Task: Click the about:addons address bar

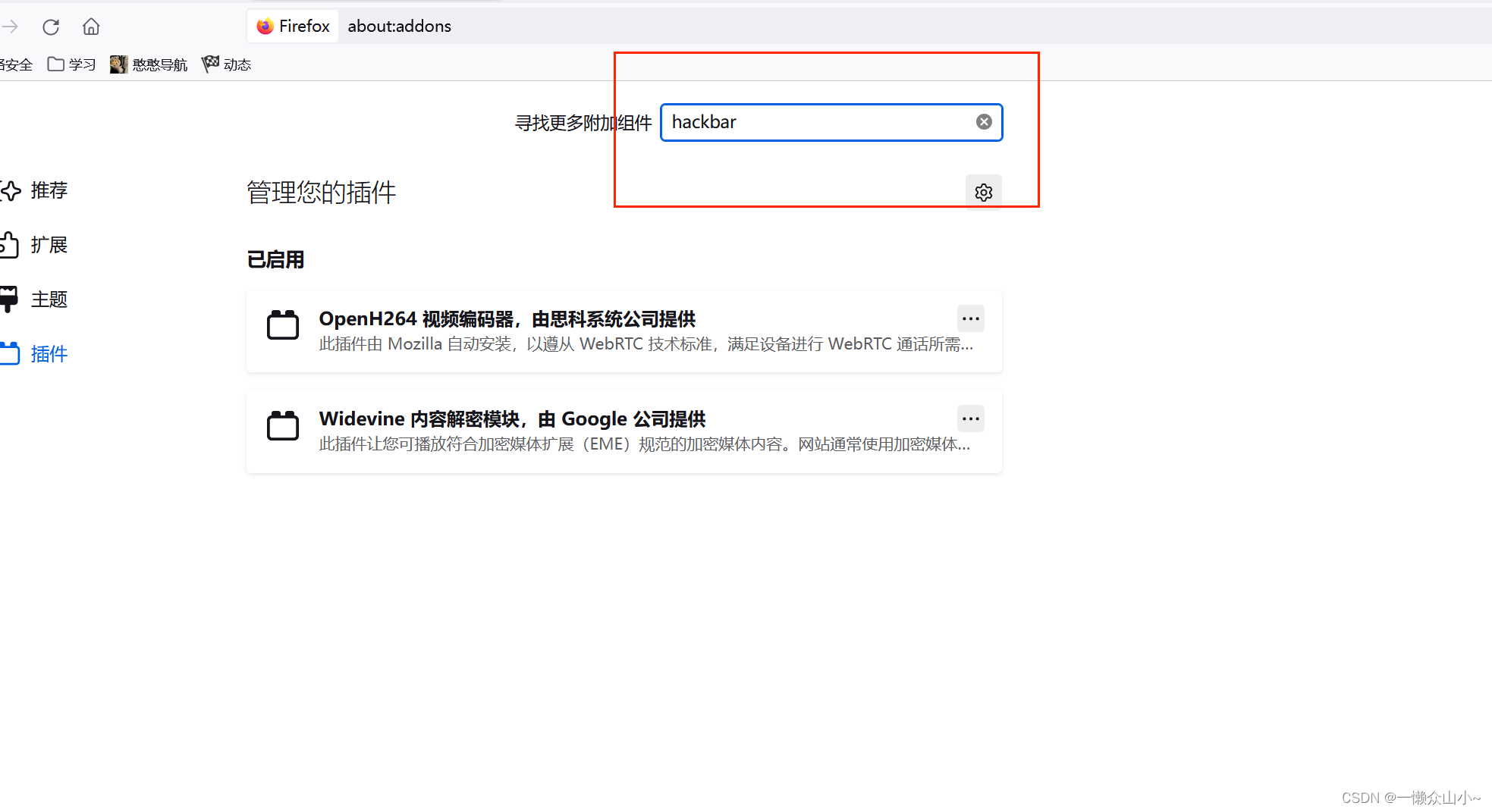Action: coord(400,26)
